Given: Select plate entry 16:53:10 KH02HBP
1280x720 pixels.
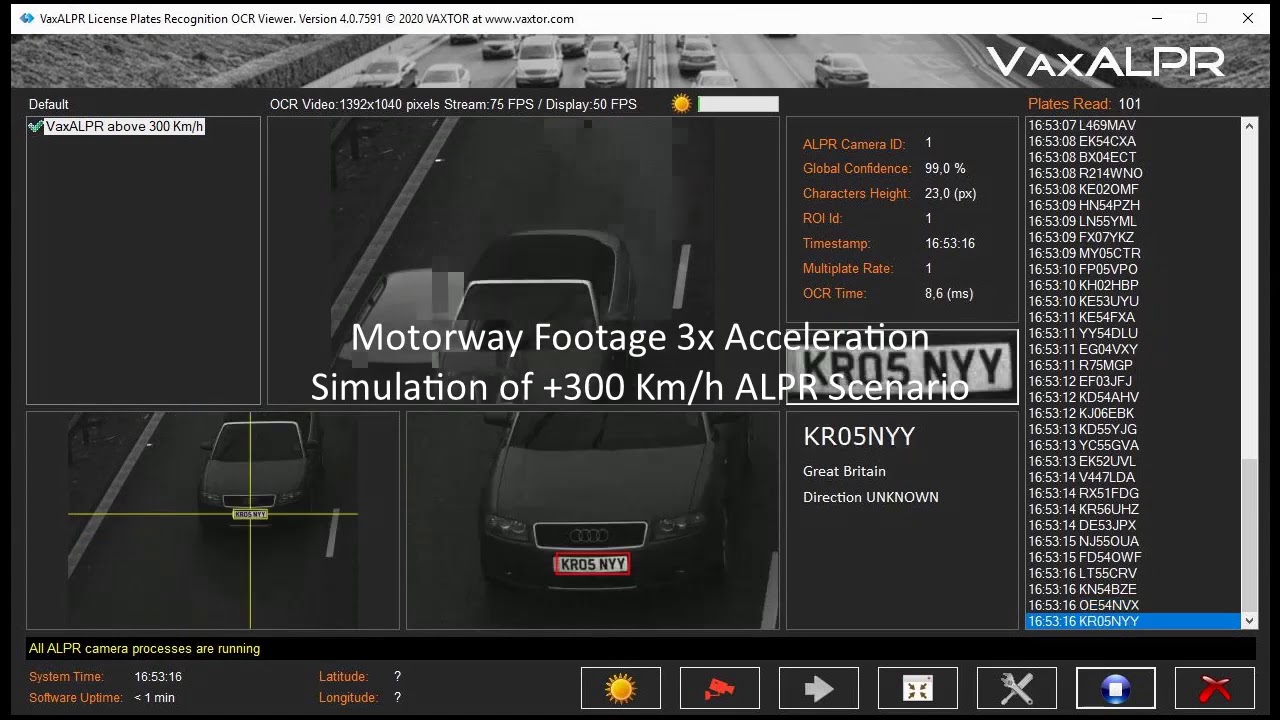Looking at the screenshot, I should pyautogui.click(x=1134, y=285).
